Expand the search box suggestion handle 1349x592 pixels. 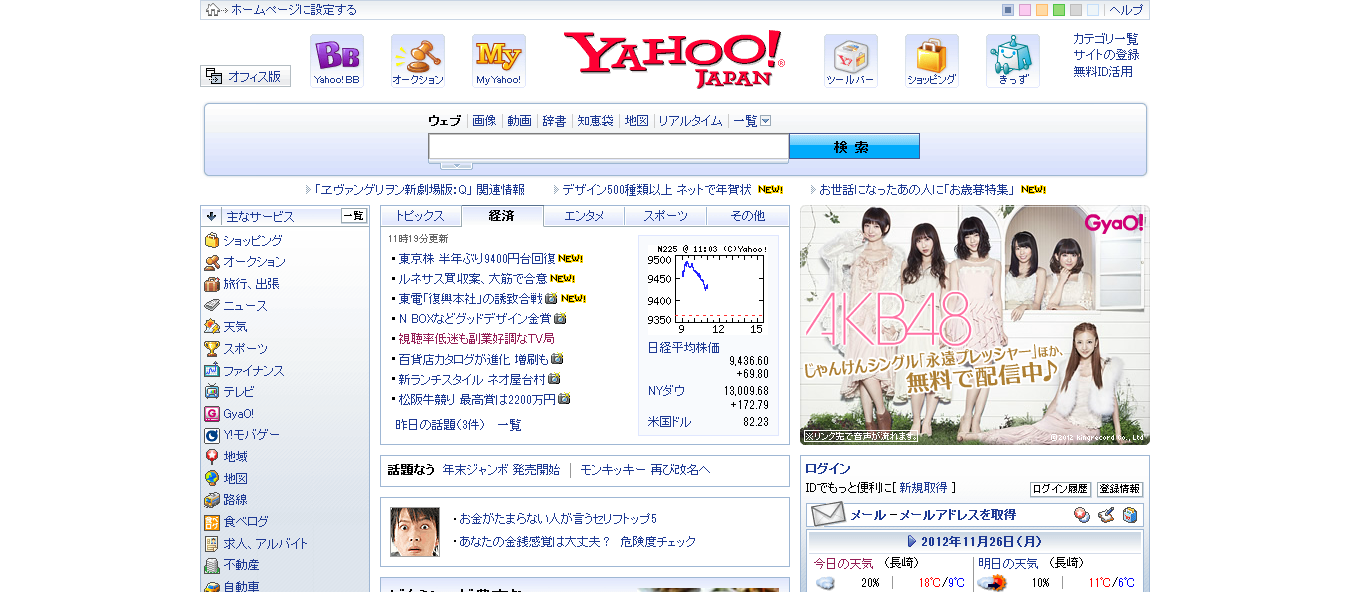[x=456, y=165]
